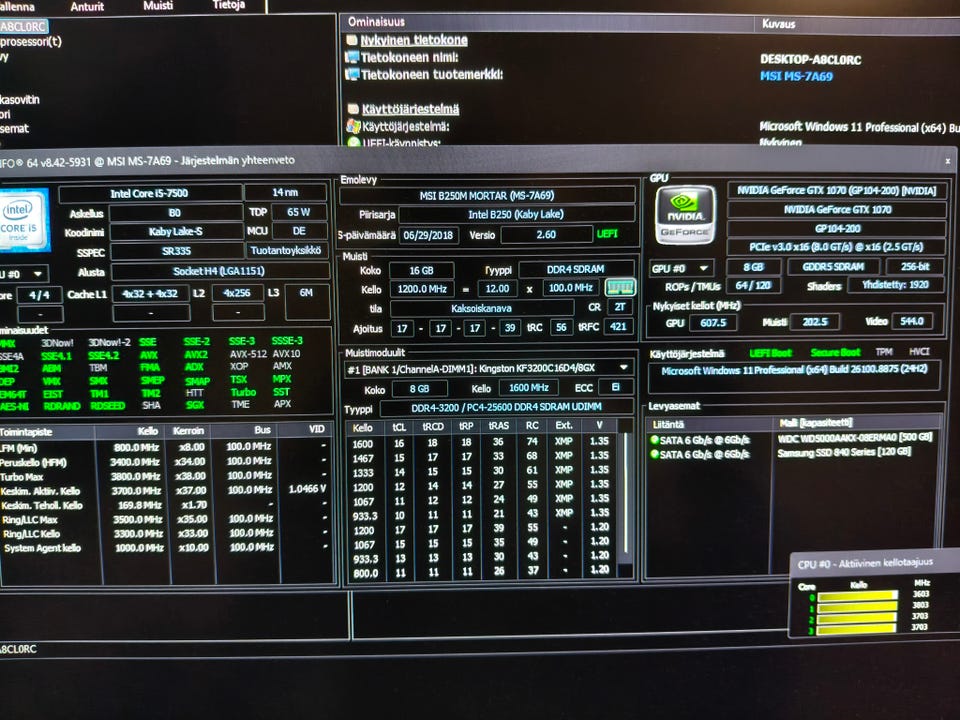The height and width of the screenshot is (720, 960).
Task: Click the Windows flag icon beside Käyttöjärjestelmä
Action: (x=353, y=126)
